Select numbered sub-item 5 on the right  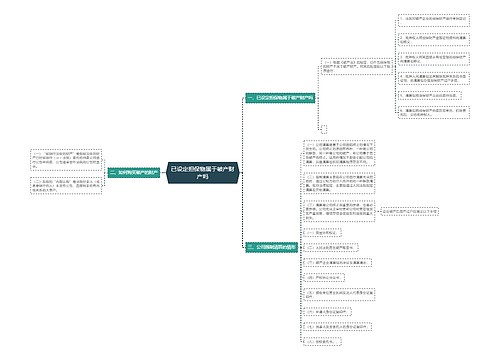[430, 96]
